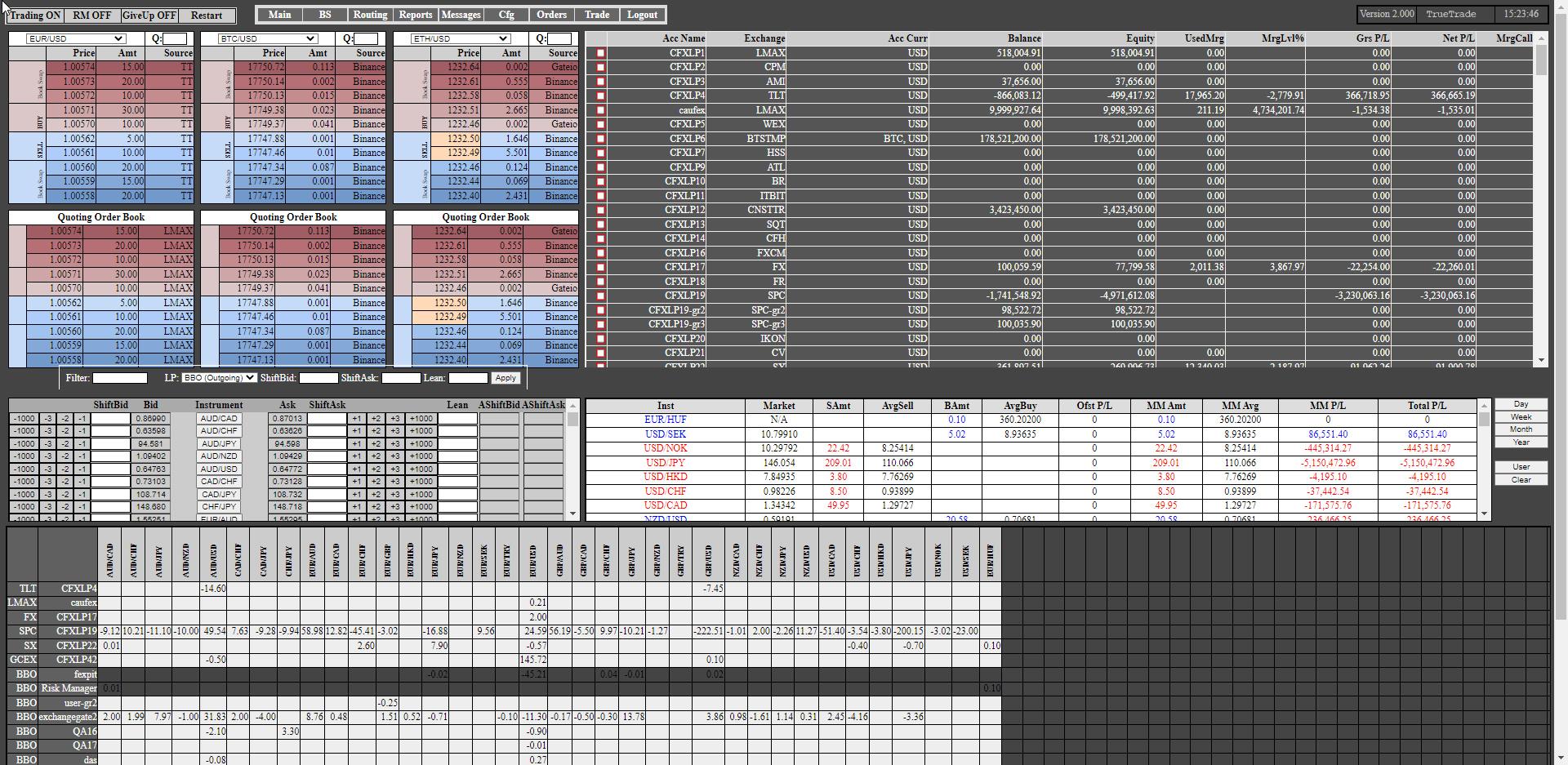Open the BTC/USD instrument dropdown
Viewport: 1568px width, 765px height.
pyautogui.click(x=267, y=38)
